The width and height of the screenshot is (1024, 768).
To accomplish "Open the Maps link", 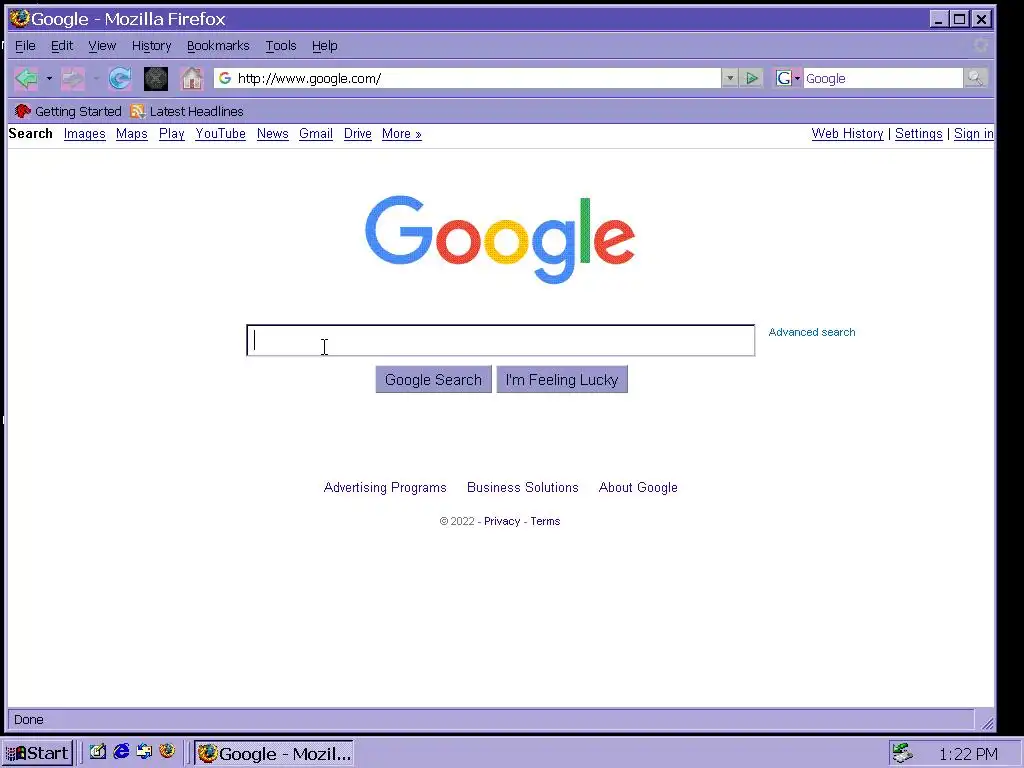I will [x=132, y=134].
